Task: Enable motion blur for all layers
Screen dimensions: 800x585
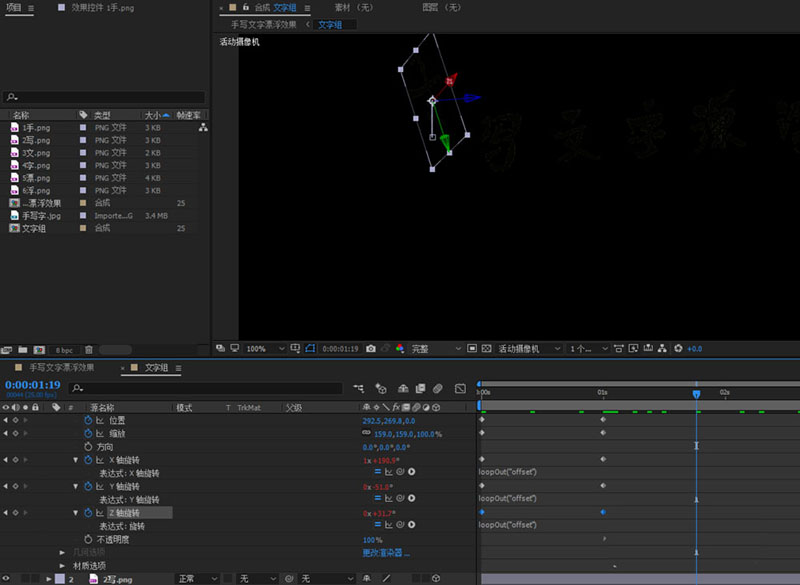Action: 438,389
